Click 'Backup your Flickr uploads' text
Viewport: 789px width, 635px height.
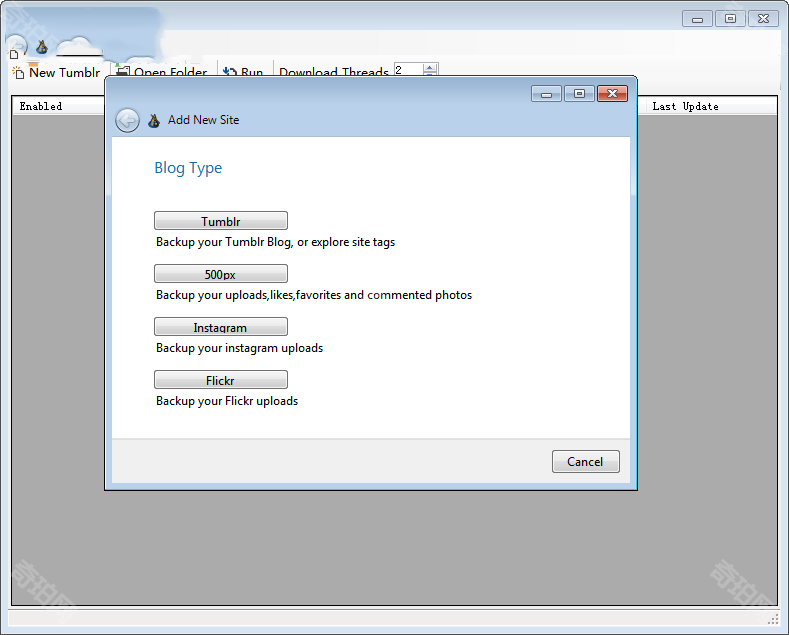point(227,401)
